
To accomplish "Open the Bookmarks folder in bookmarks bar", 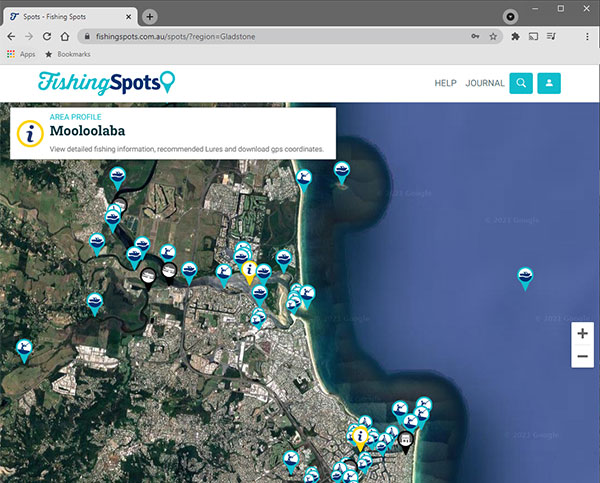I will 68,54.
